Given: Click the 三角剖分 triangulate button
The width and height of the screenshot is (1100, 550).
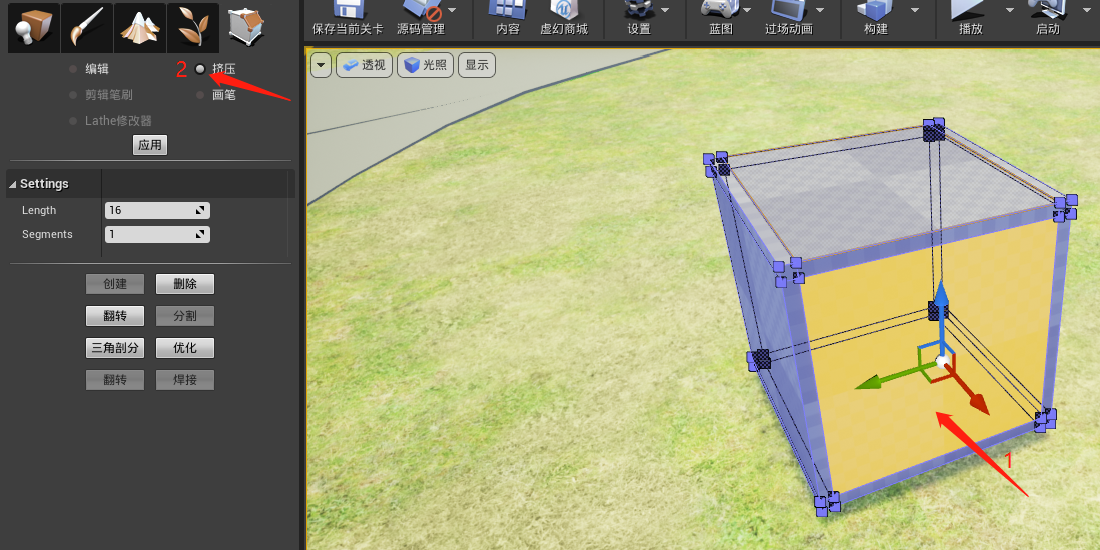Looking at the screenshot, I should tap(115, 348).
